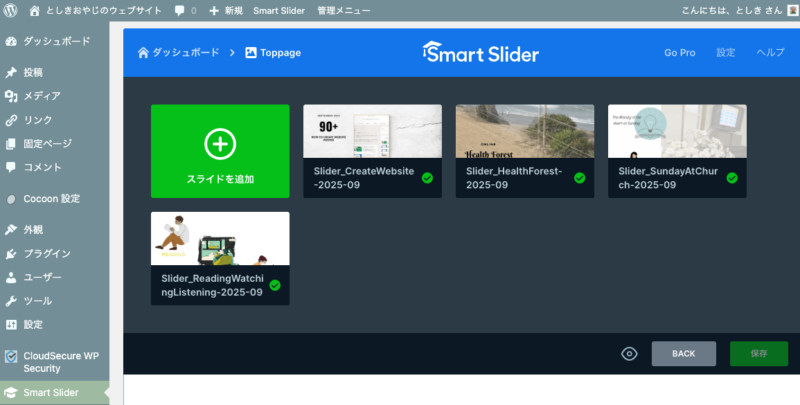Open the Slider_SundayAtChurch slide thumbnail
Viewport: 800px width, 405px height.
click(x=677, y=131)
